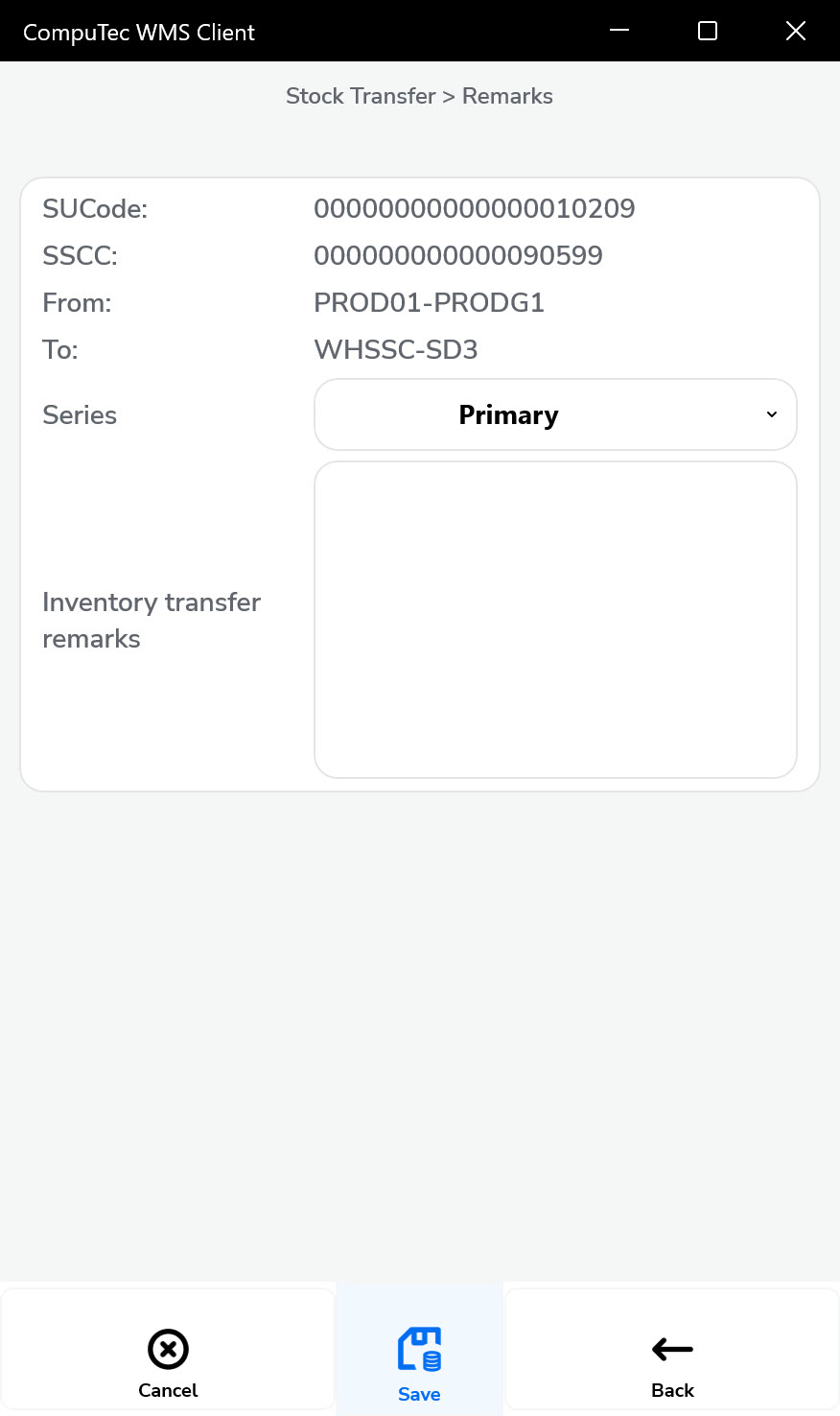Click the Cancel button
This screenshot has height=1416, width=840.
tap(168, 1362)
